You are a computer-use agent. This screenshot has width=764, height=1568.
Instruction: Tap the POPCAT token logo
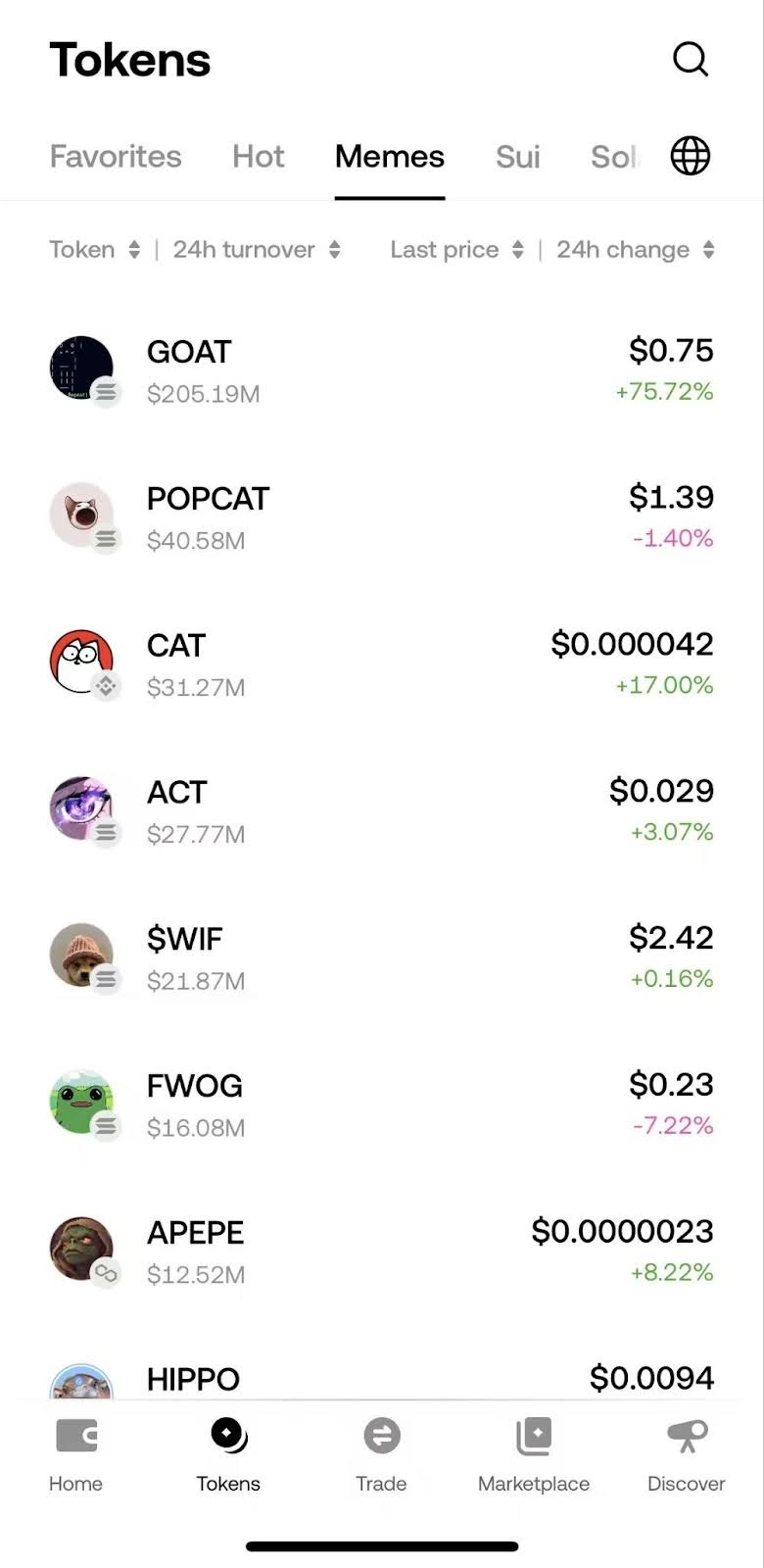[82, 515]
